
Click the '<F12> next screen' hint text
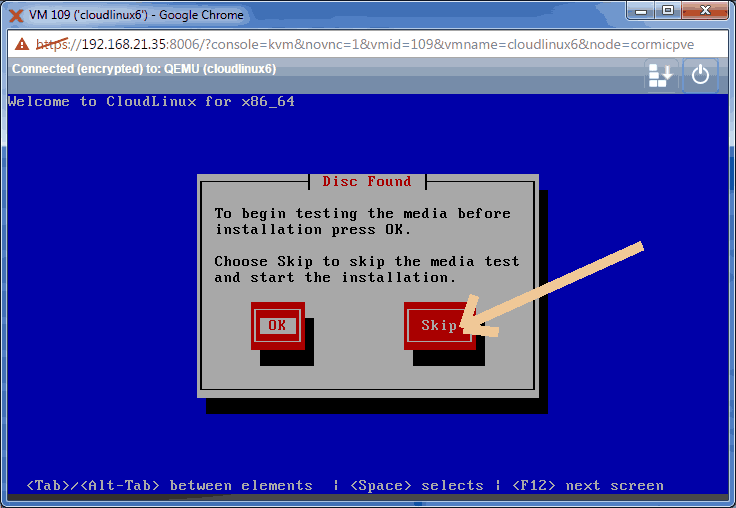tap(588, 485)
